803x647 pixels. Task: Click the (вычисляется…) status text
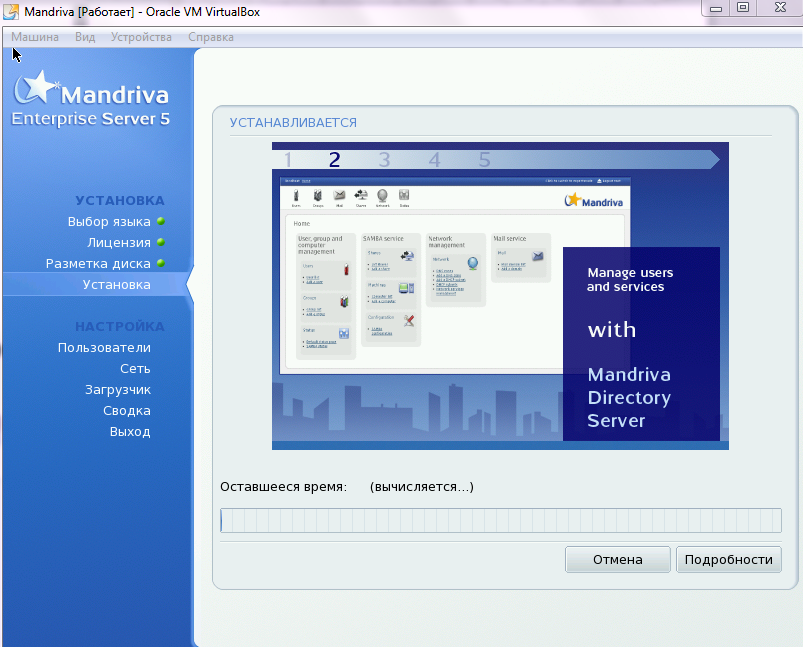pos(421,487)
